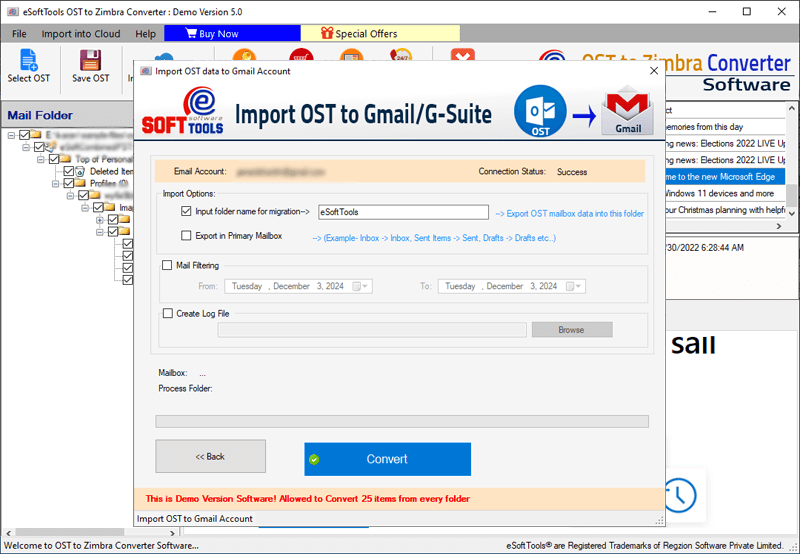Click the Special Offers menu item
Screen dimensions: 800x554
(x=380, y=34)
